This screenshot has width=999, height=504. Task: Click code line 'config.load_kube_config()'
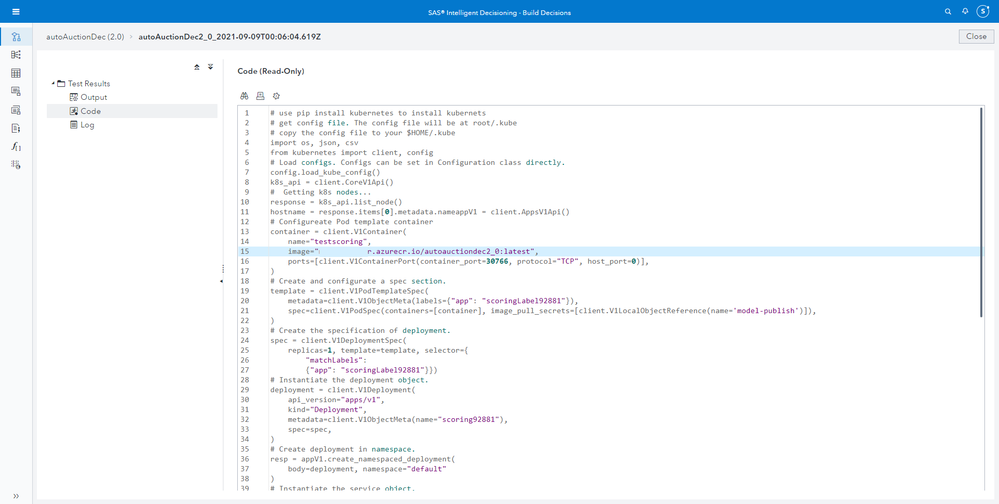[x=325, y=172]
